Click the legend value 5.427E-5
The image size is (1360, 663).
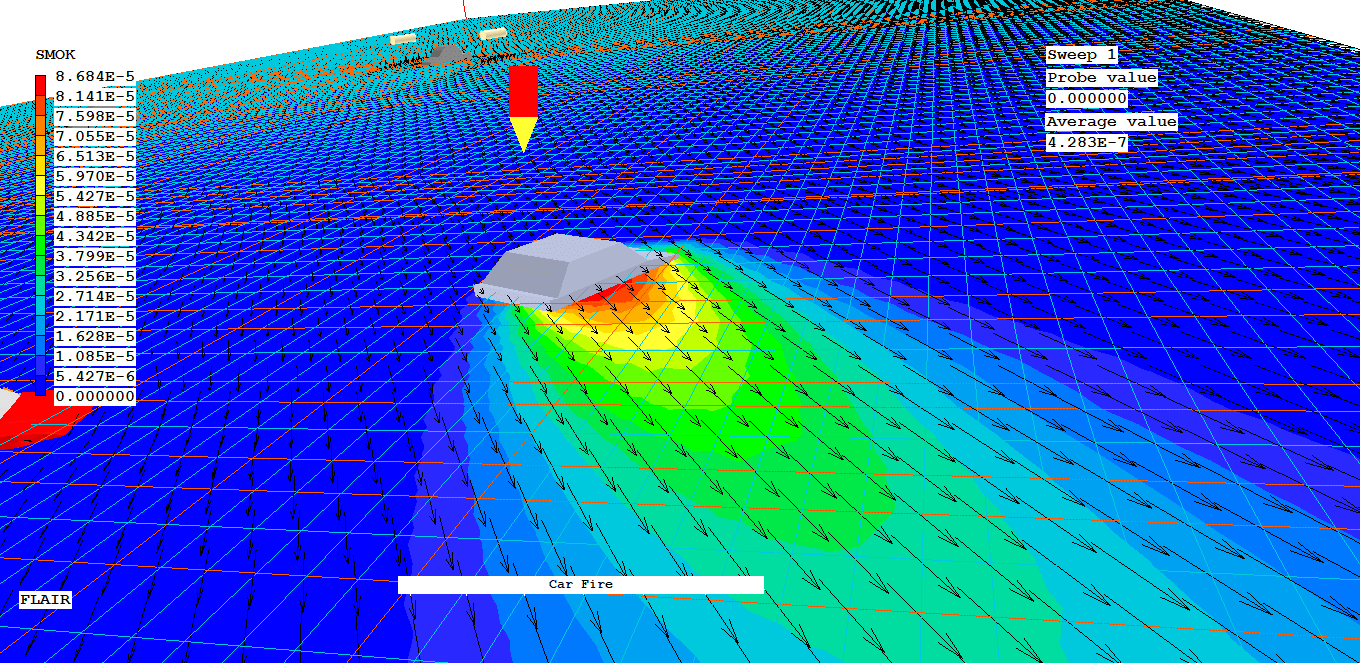pyautogui.click(x=95, y=196)
